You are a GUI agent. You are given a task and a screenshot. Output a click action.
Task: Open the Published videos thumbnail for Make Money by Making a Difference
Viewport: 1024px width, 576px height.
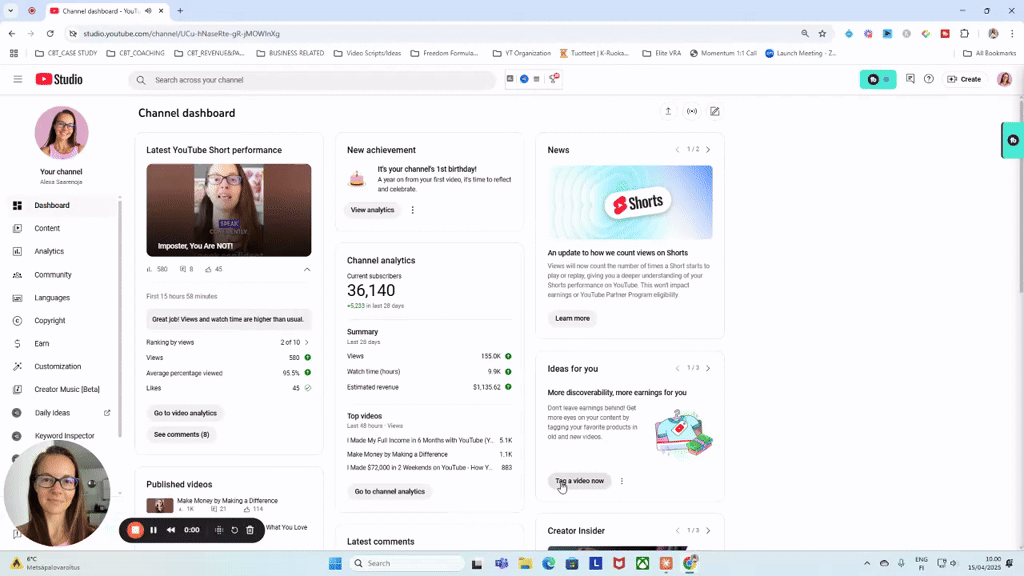coord(159,505)
